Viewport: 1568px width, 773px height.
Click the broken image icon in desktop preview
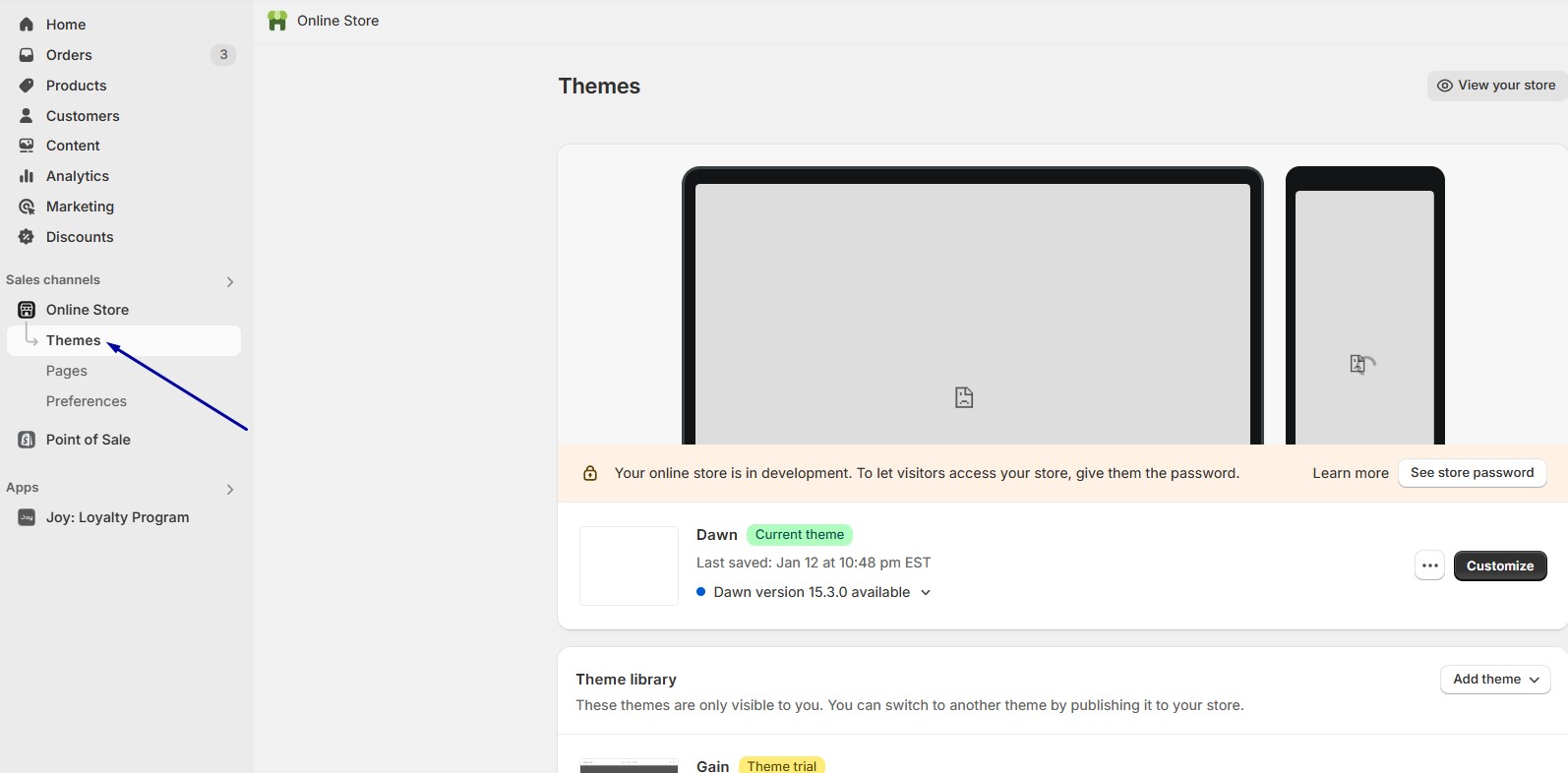(x=964, y=397)
